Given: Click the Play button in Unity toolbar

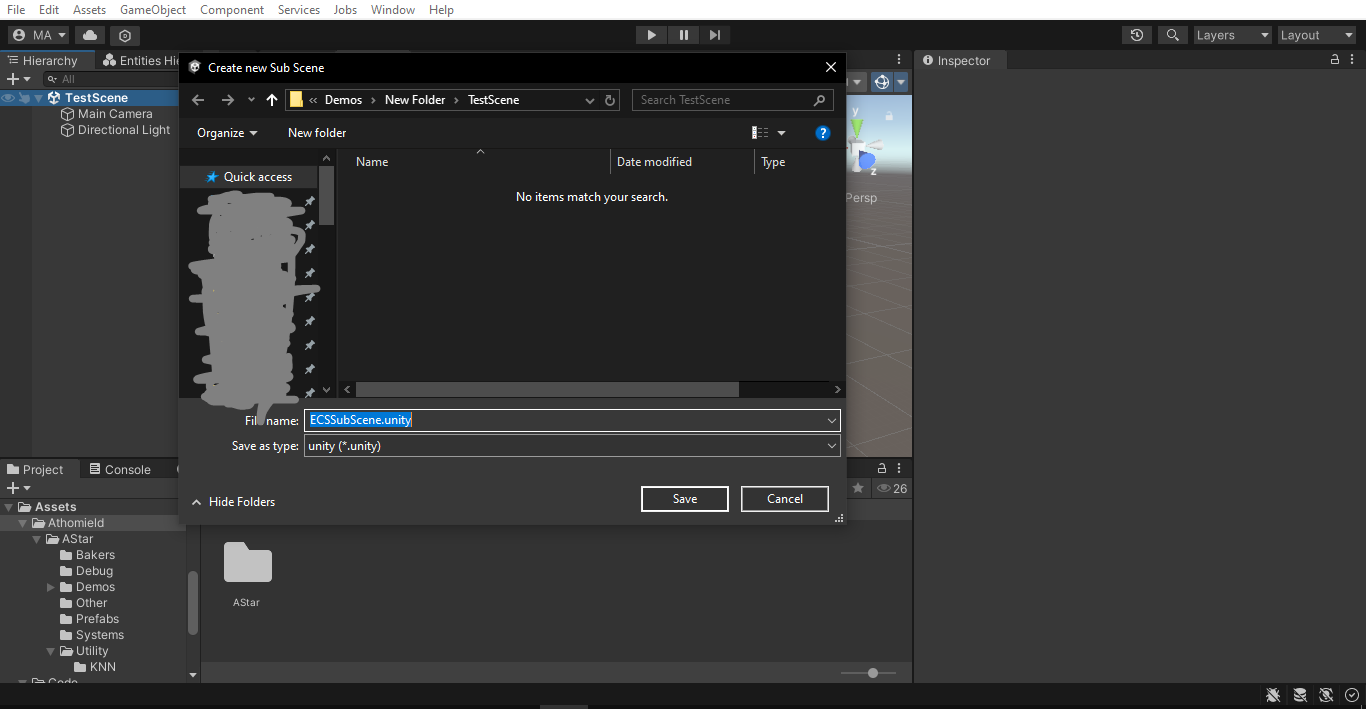Looking at the screenshot, I should point(651,35).
